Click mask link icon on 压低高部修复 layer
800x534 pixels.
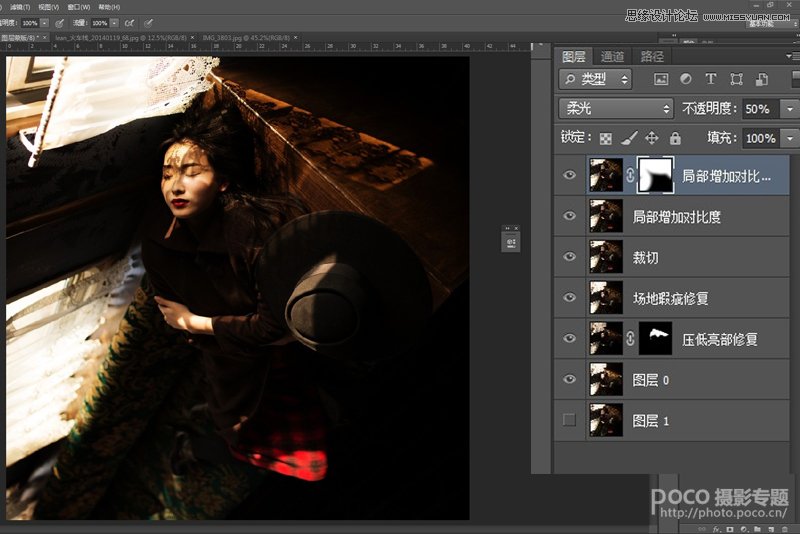(630, 338)
